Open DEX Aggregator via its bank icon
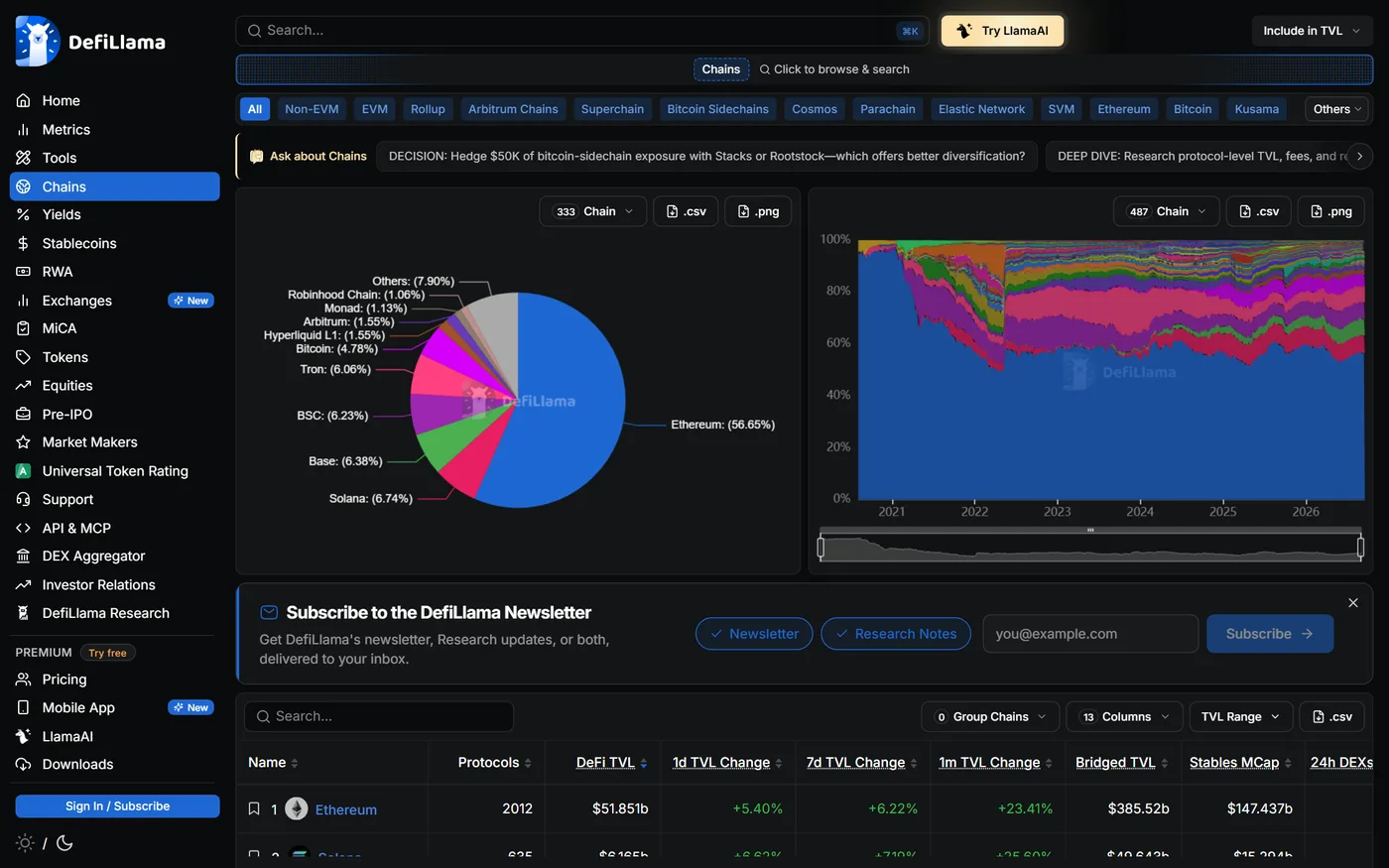 tap(23, 557)
